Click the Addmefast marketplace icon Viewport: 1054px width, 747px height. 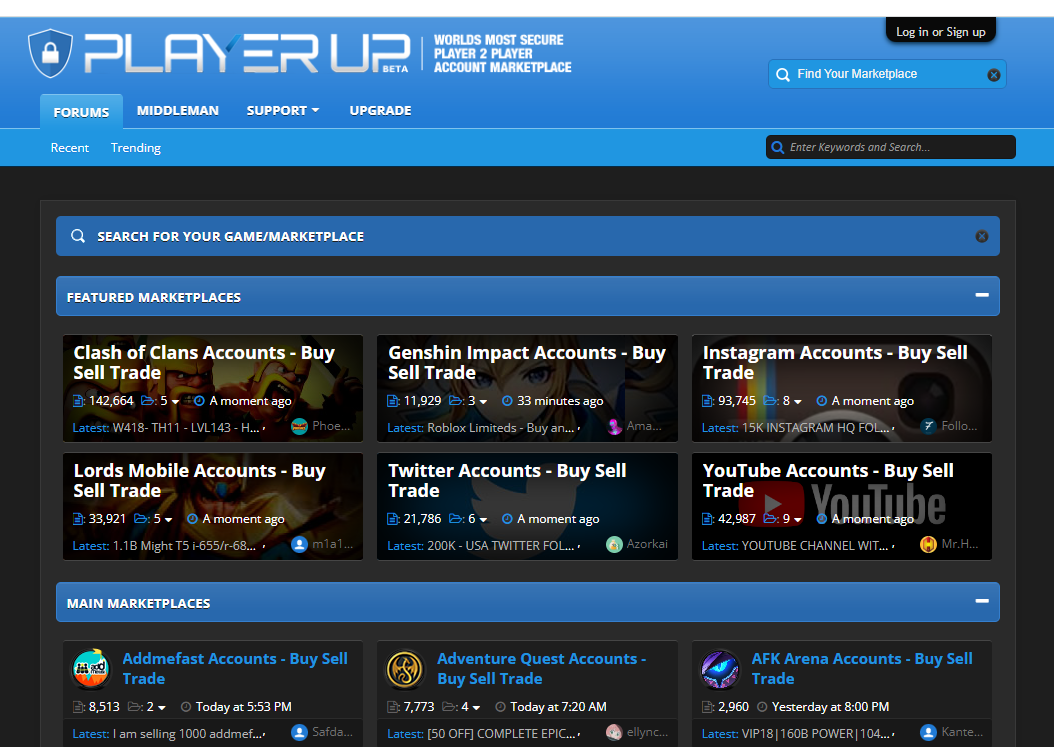91,668
